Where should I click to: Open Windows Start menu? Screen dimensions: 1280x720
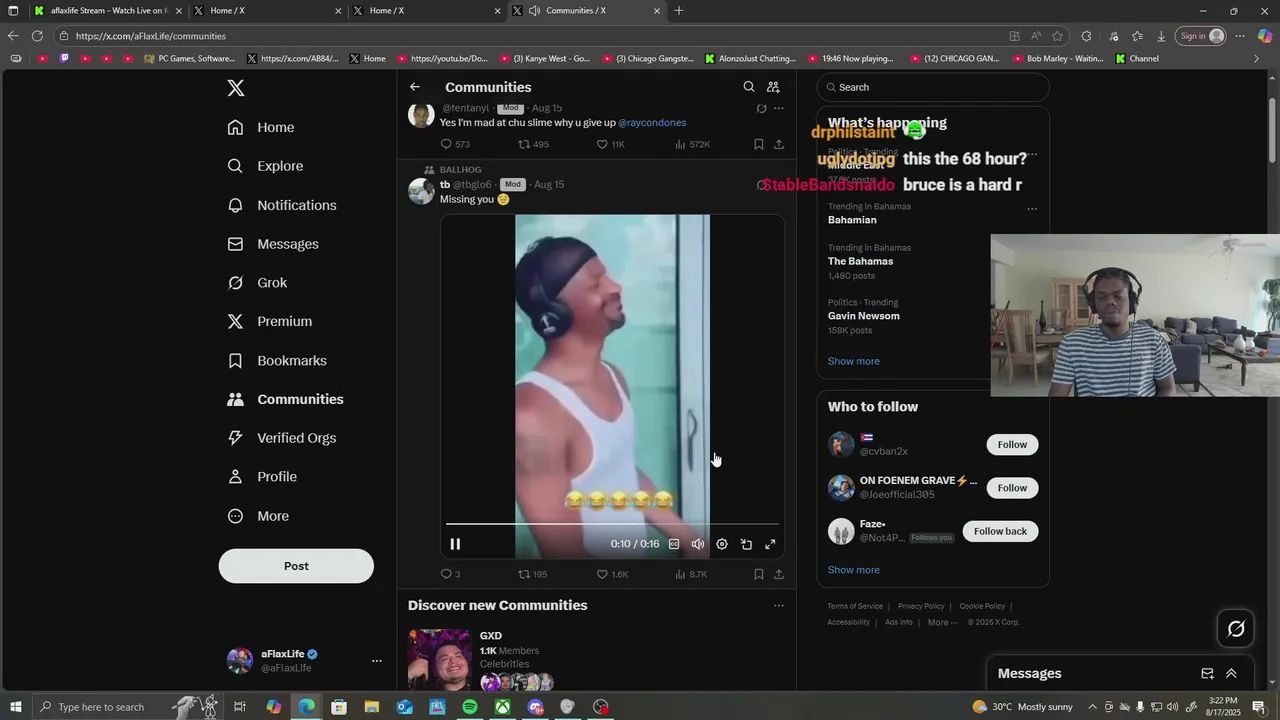point(15,707)
